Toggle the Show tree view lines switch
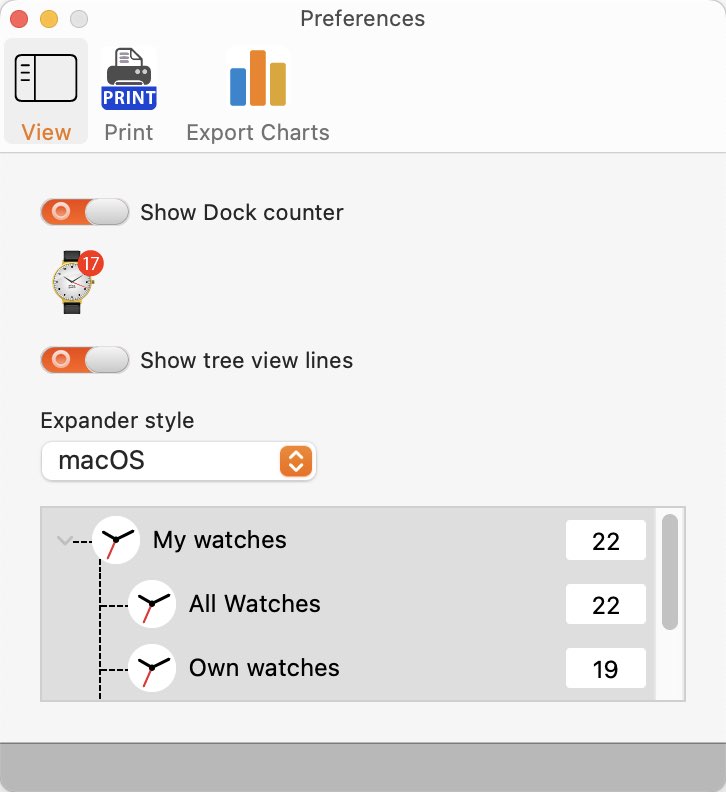This screenshot has width=726, height=792. click(84, 360)
